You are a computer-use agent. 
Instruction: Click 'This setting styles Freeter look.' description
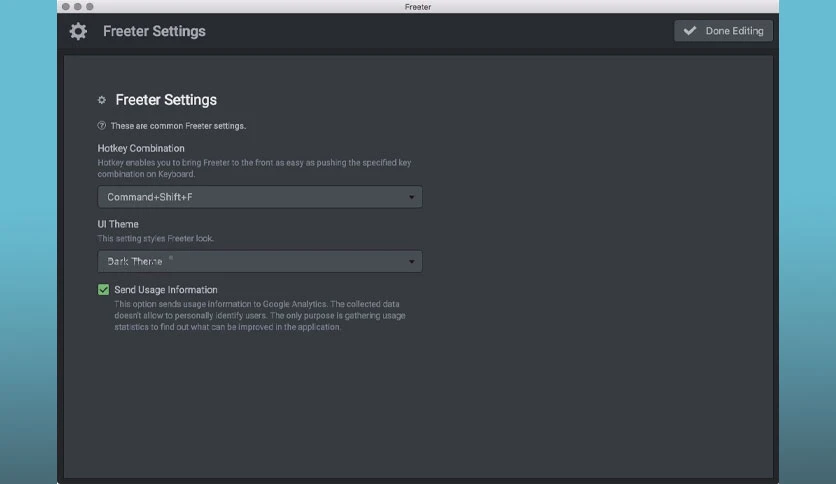click(x=156, y=238)
